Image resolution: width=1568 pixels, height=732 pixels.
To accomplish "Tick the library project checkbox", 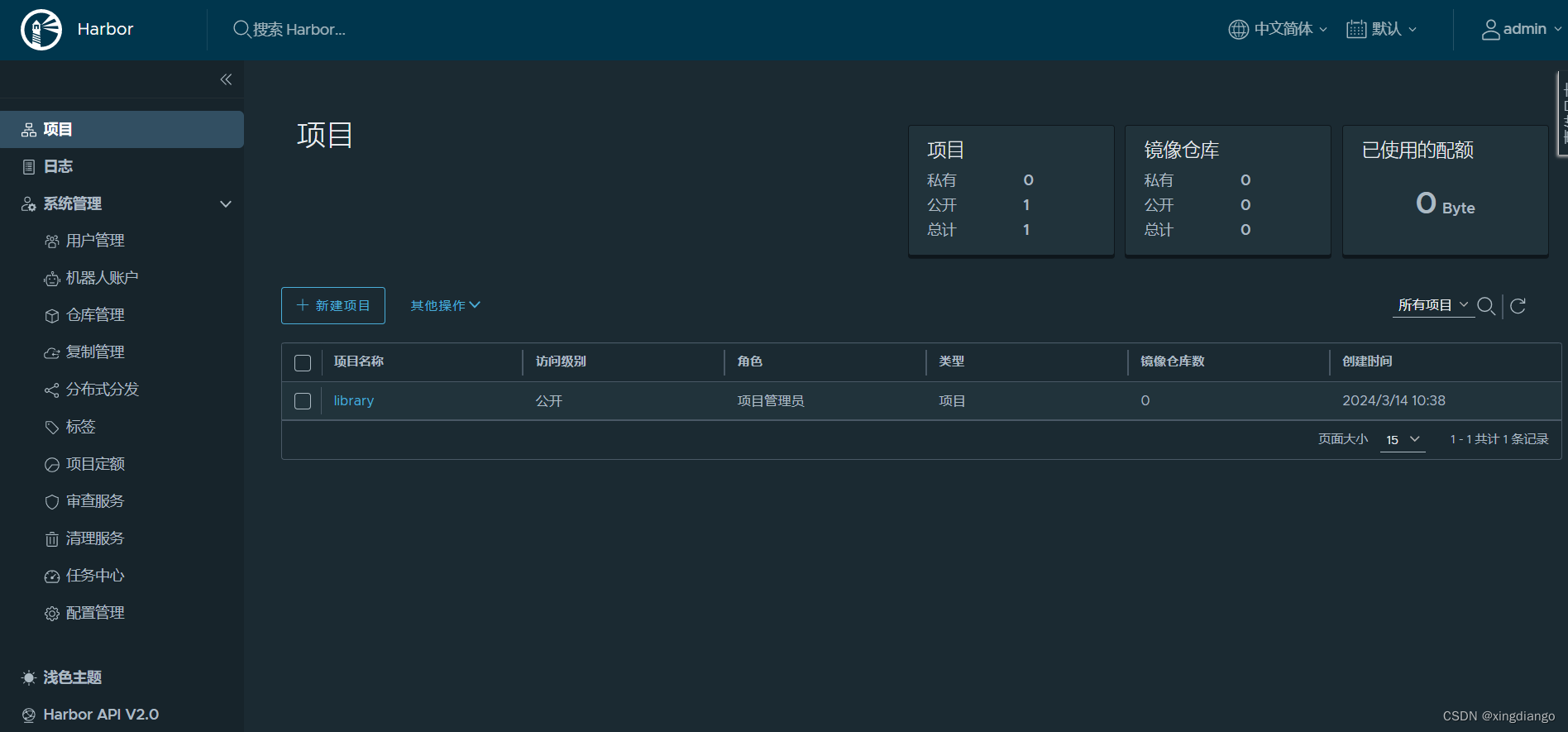I will pos(303,401).
